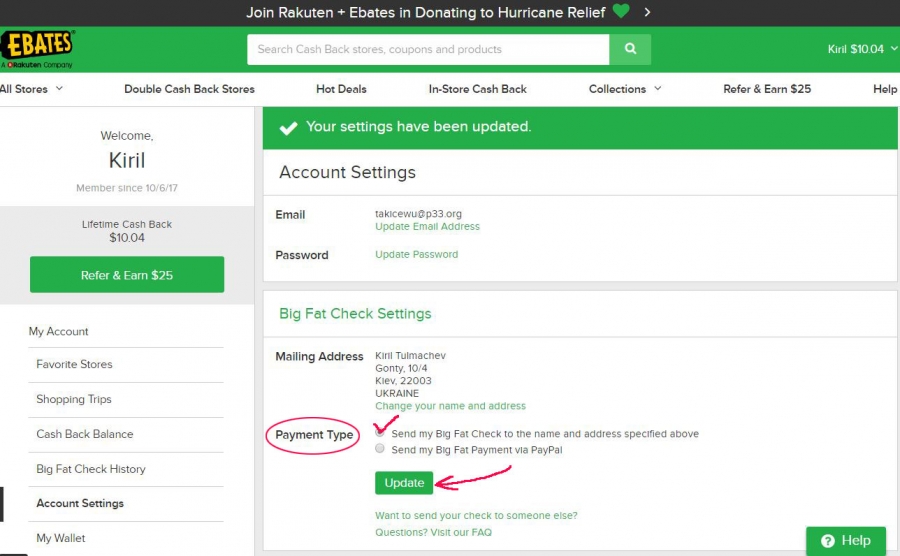The height and width of the screenshot is (556, 900).
Task: Open In-Store Cash Back menu item
Action: coord(478,89)
